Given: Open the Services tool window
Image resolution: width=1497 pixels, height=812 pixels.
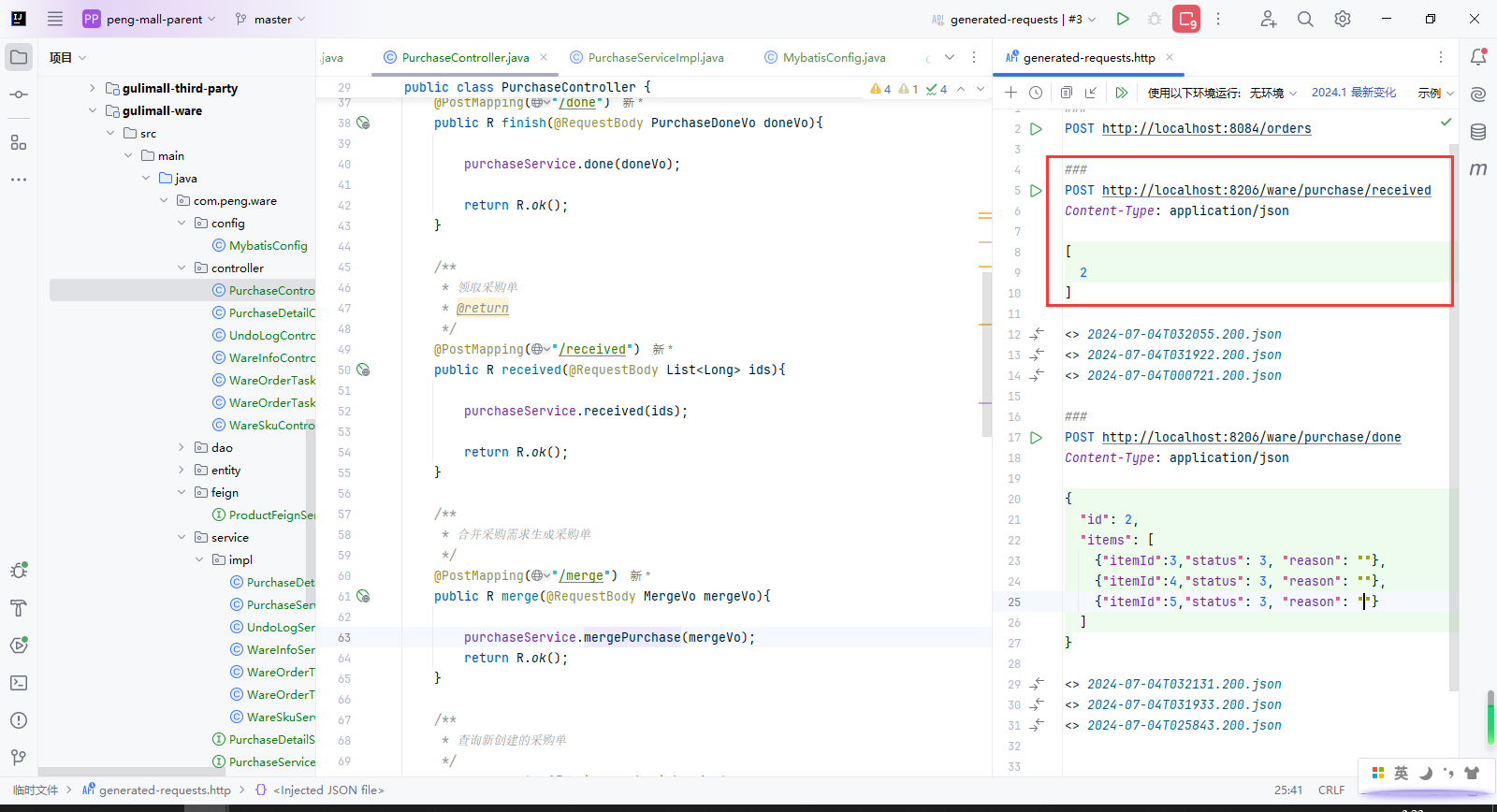Looking at the screenshot, I should click(x=19, y=645).
